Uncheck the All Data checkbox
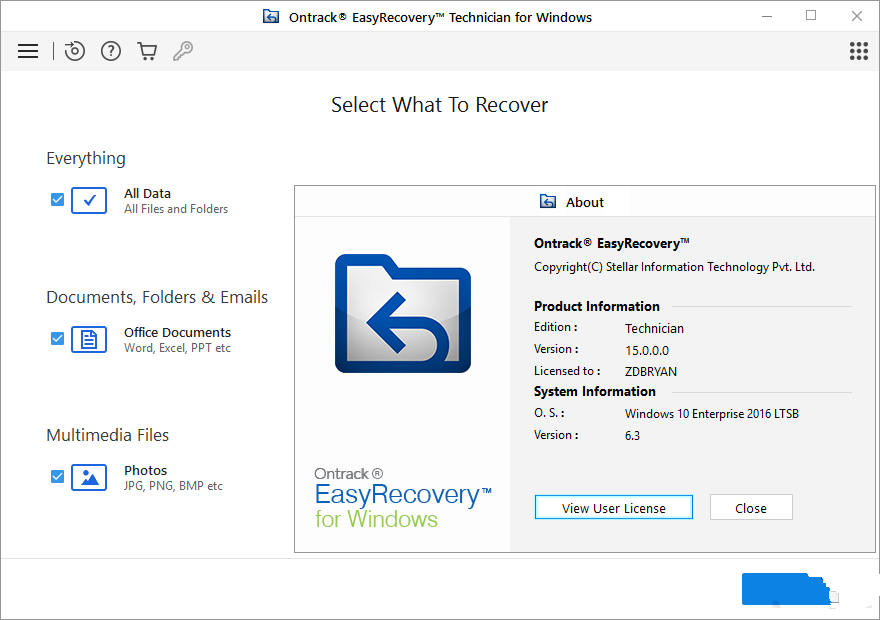The width and height of the screenshot is (880, 620). pos(57,200)
